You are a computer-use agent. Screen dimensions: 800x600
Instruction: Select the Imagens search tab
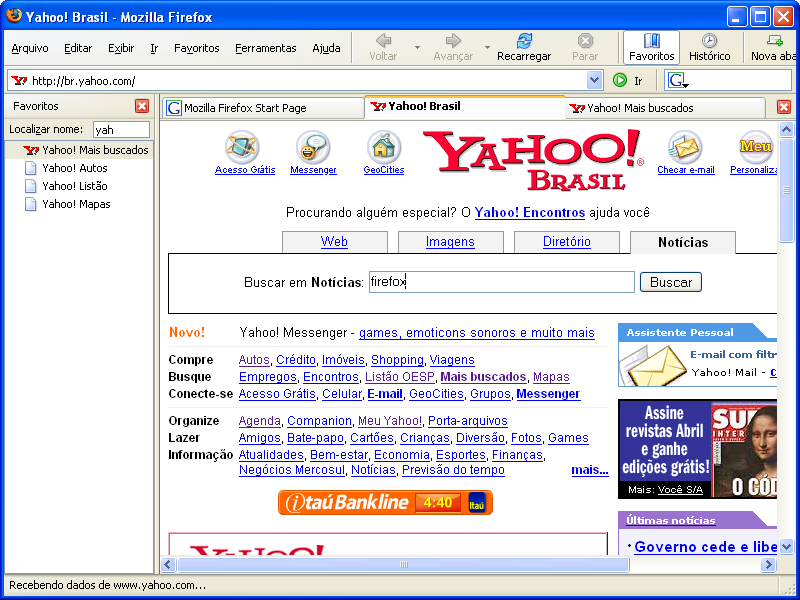click(450, 242)
